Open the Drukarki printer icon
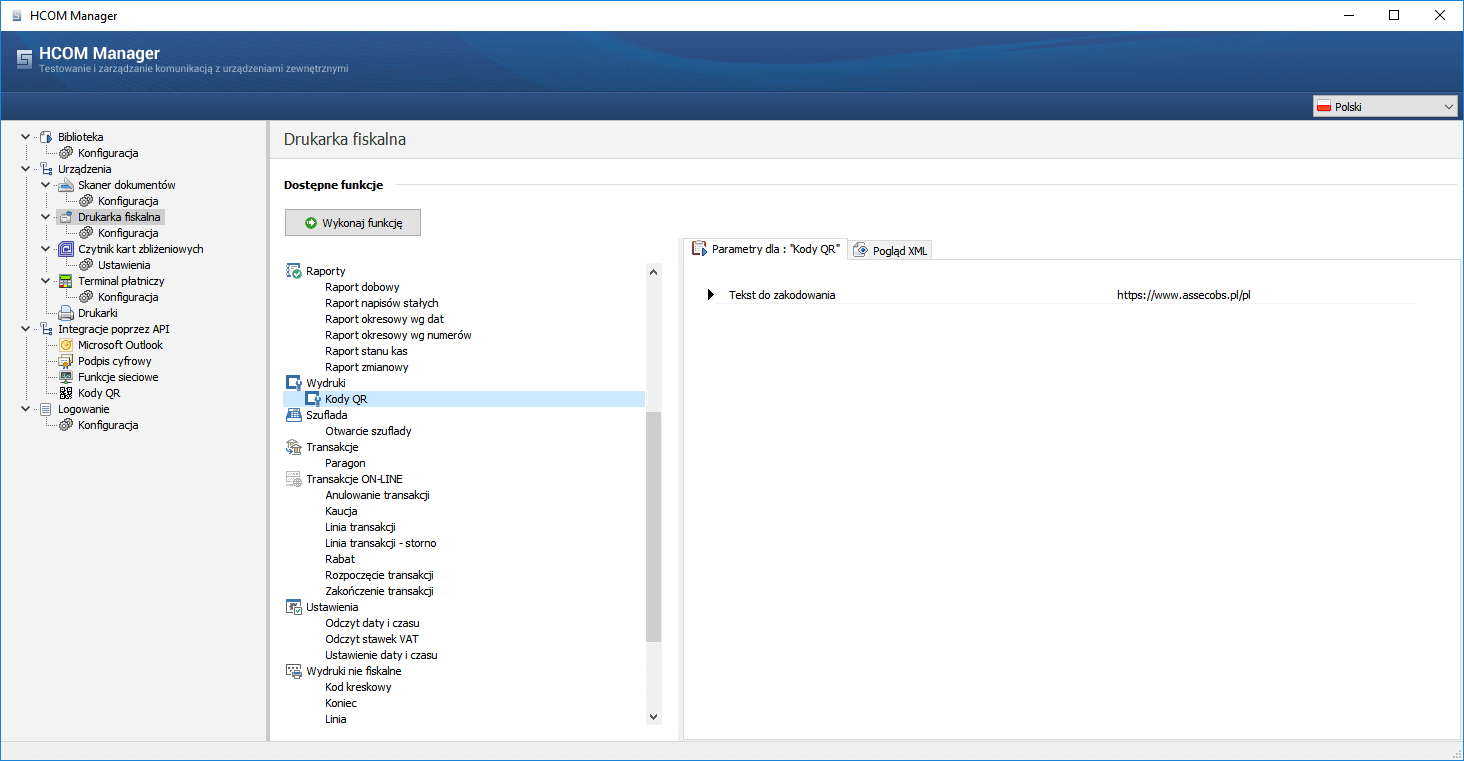The image size is (1464, 761). [66, 313]
